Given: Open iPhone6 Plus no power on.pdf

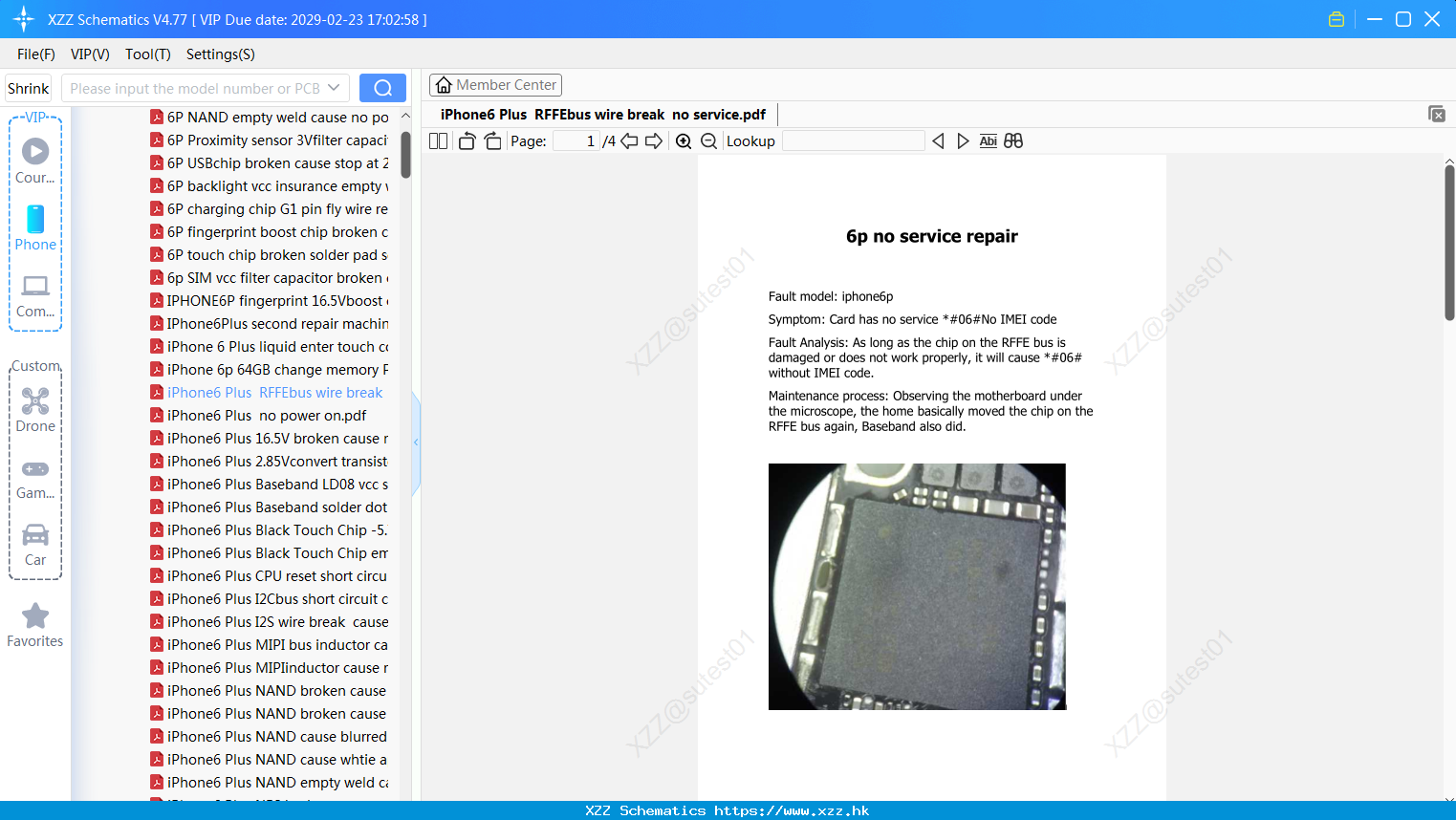Looking at the screenshot, I should pos(259,415).
